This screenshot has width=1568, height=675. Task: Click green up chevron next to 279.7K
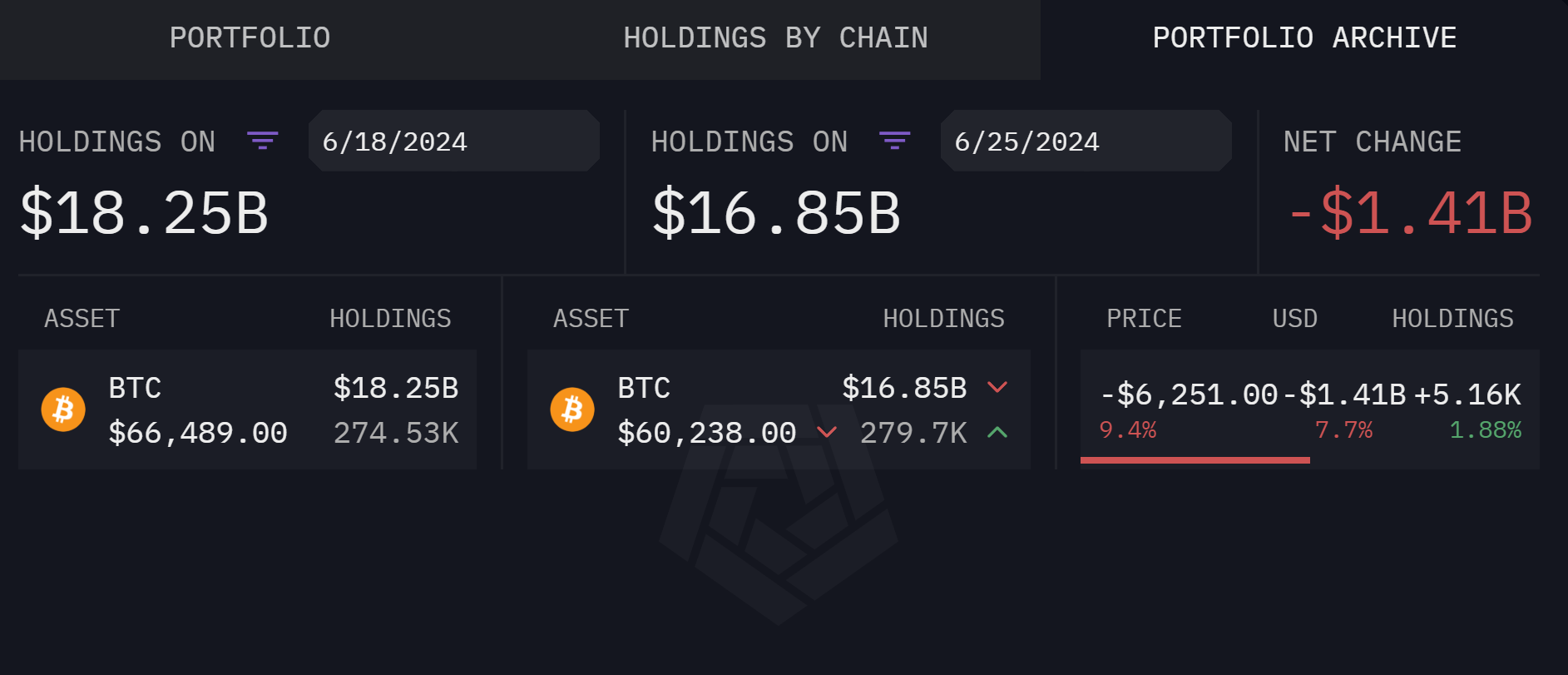point(997,431)
